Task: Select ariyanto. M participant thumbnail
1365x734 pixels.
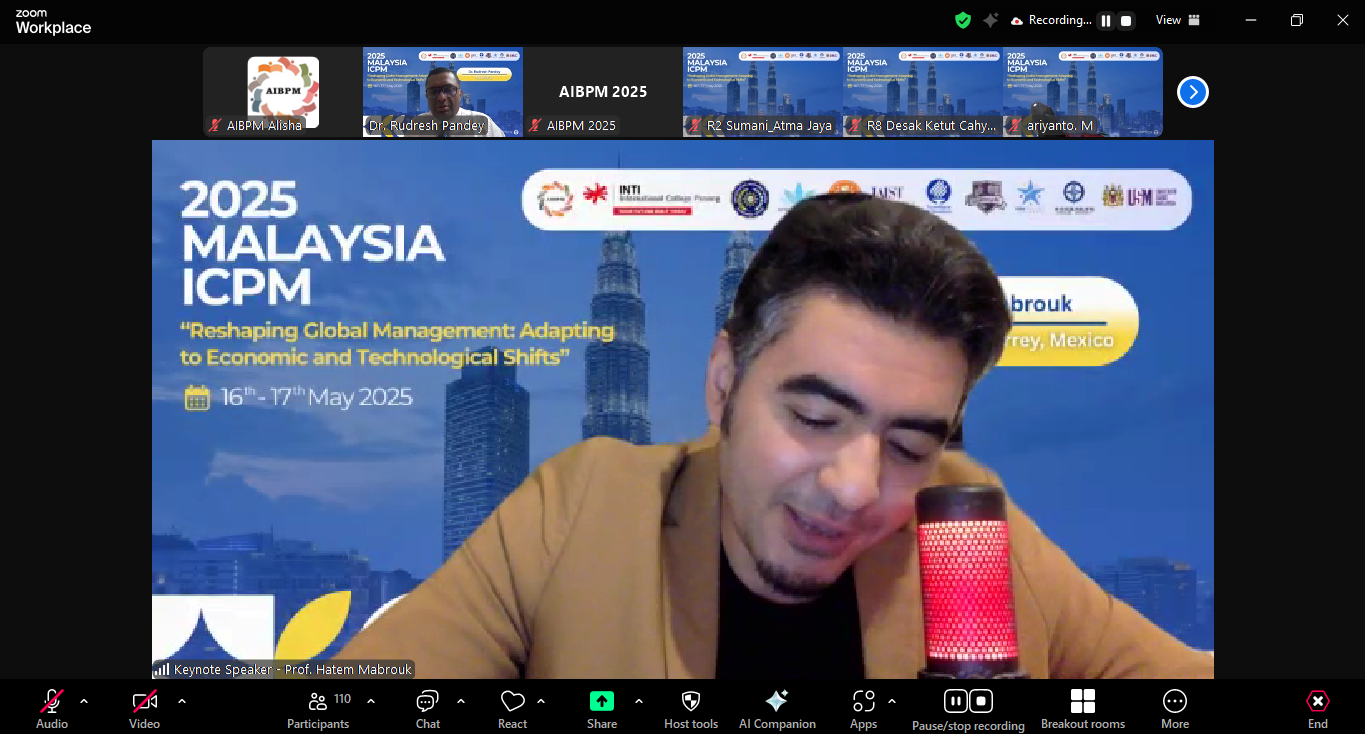Action: pos(1083,92)
